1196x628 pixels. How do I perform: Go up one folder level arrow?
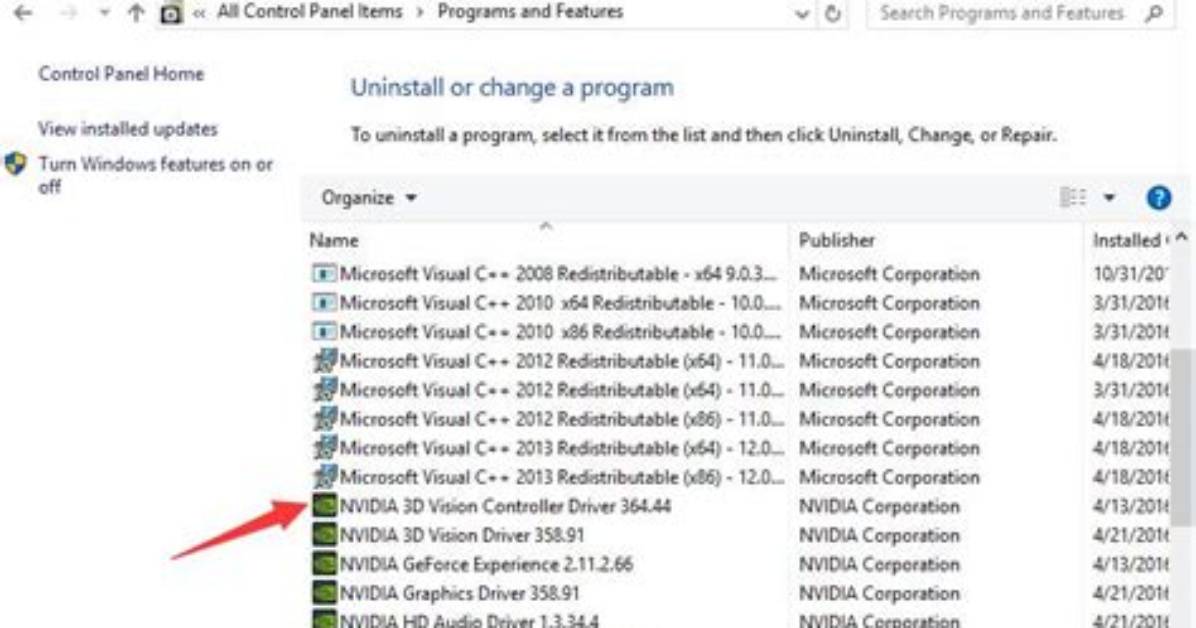tap(136, 13)
